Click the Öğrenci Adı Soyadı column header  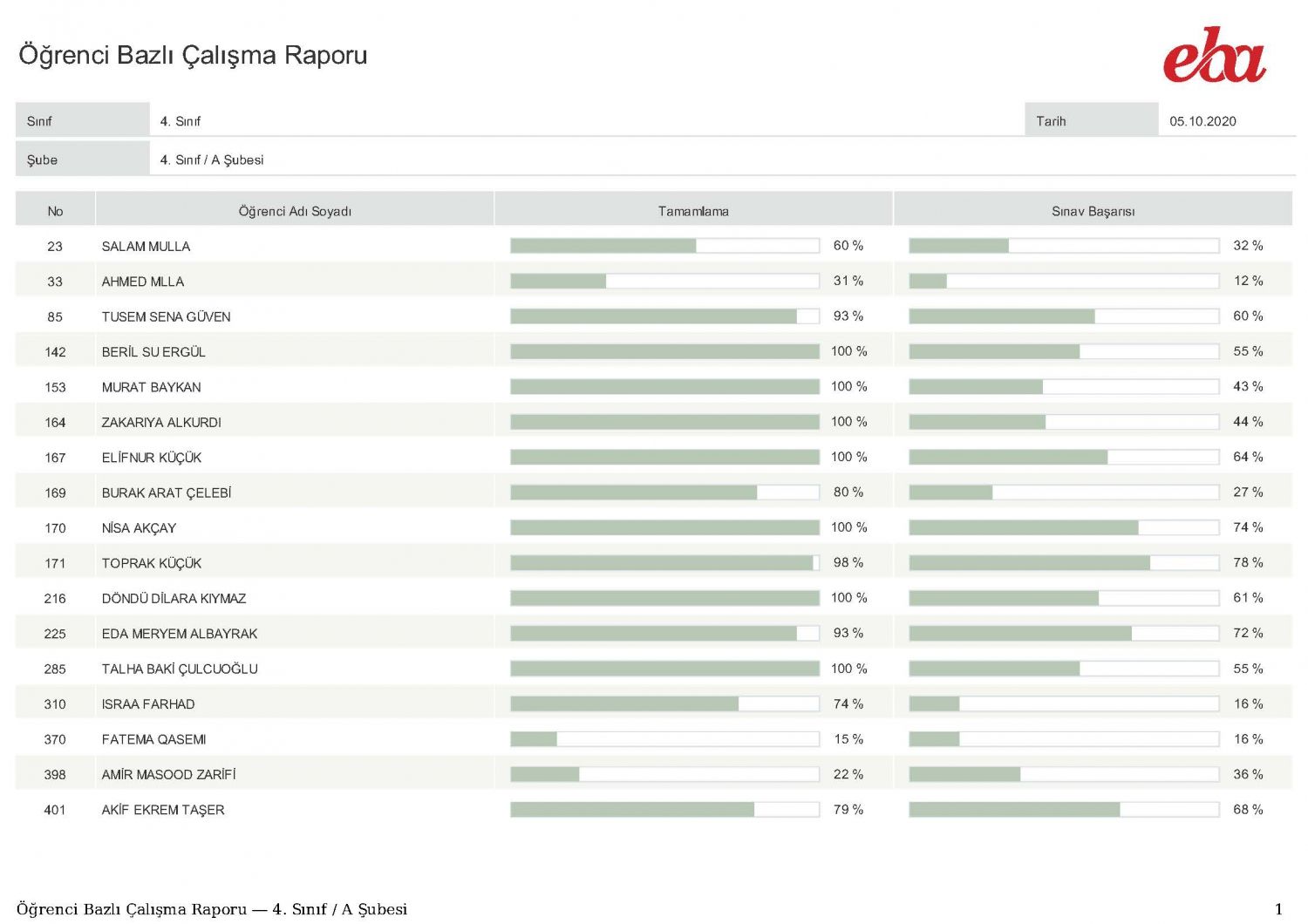tap(295, 211)
